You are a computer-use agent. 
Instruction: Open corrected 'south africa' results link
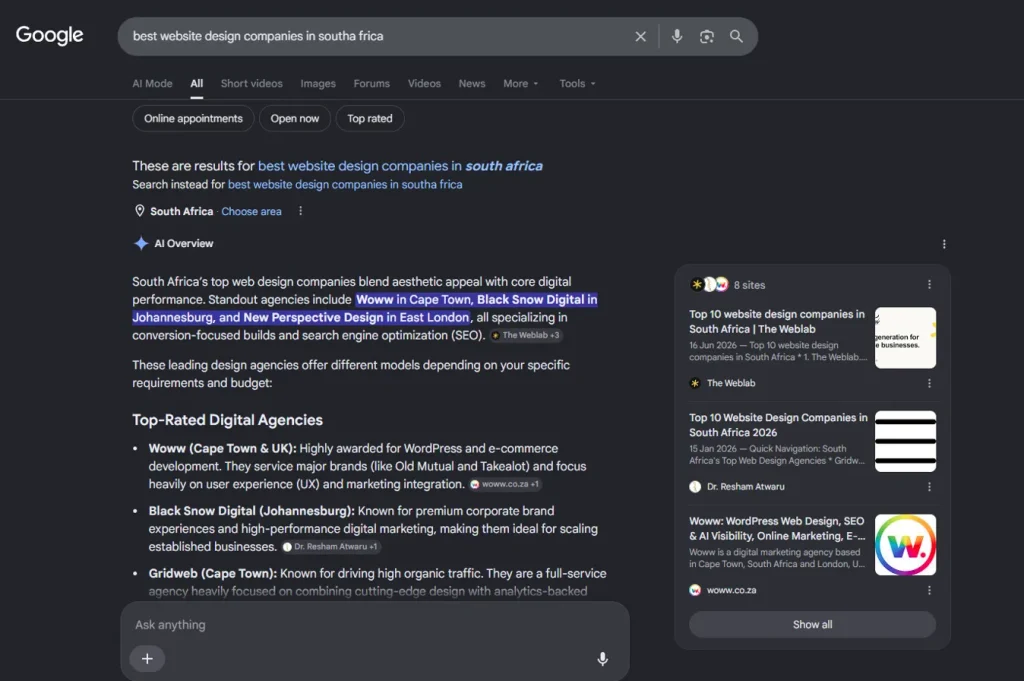pos(400,166)
